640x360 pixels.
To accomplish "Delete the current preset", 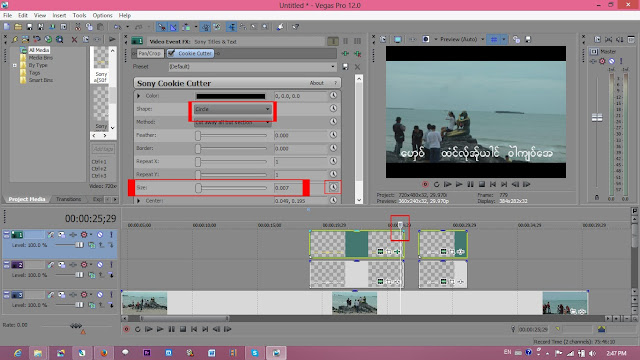I will tap(358, 67).
